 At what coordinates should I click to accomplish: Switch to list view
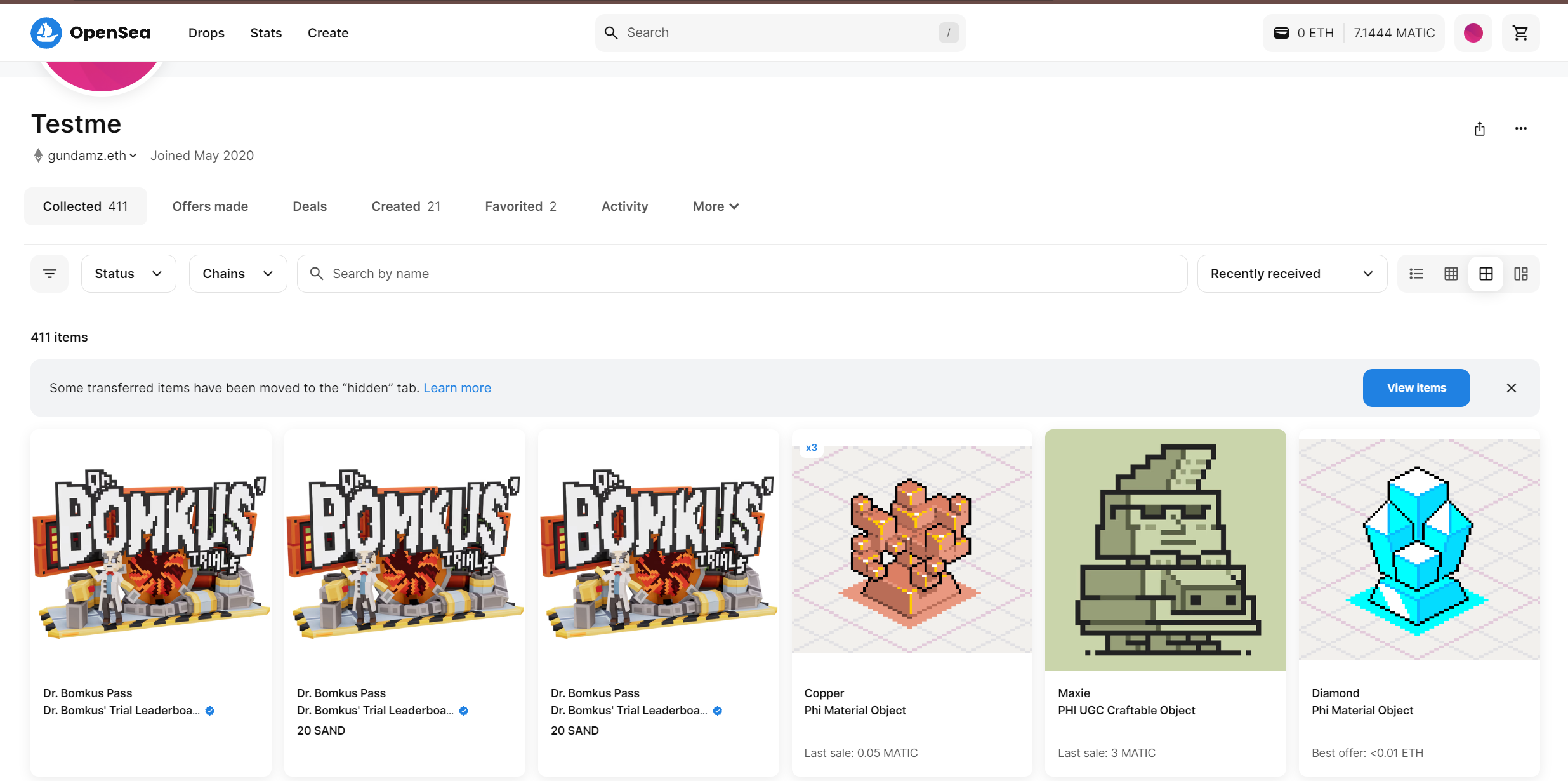pos(1416,274)
